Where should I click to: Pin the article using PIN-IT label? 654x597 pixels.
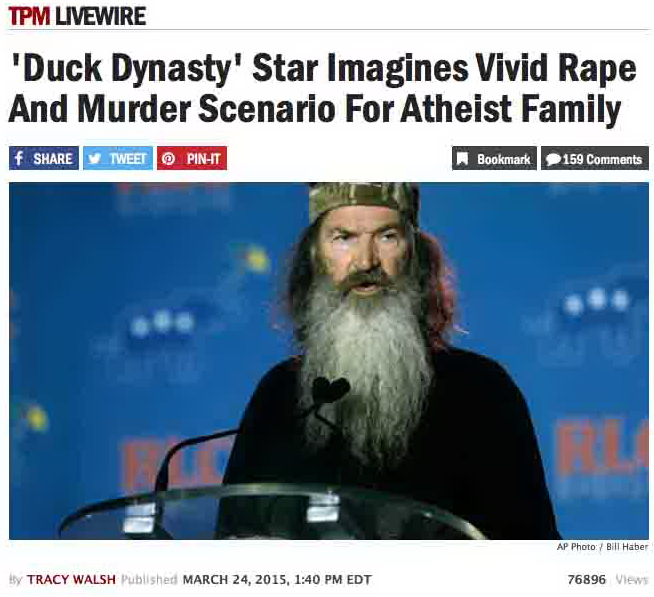point(204,159)
